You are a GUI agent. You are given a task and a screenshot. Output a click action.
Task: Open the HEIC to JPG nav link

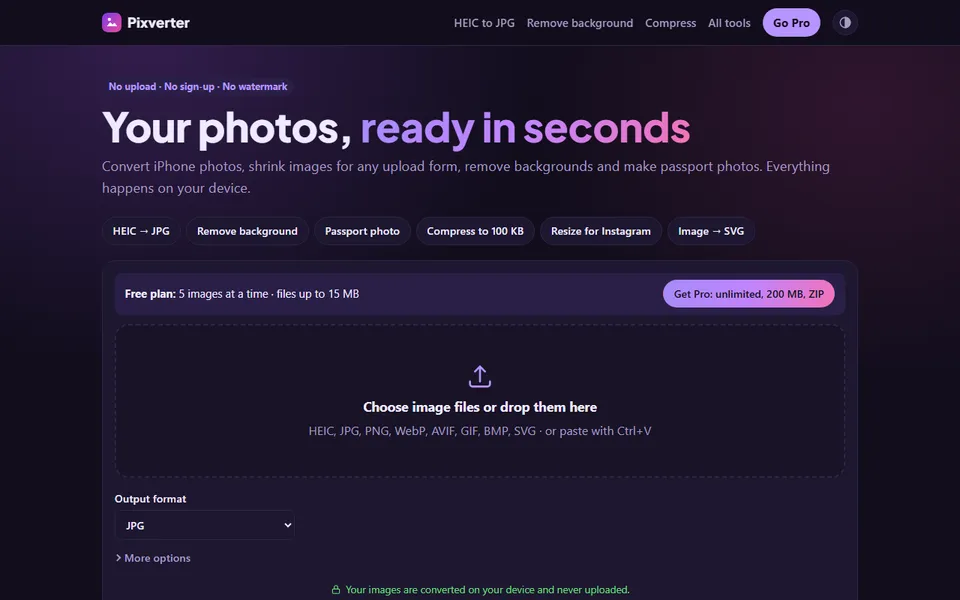pyautogui.click(x=484, y=23)
